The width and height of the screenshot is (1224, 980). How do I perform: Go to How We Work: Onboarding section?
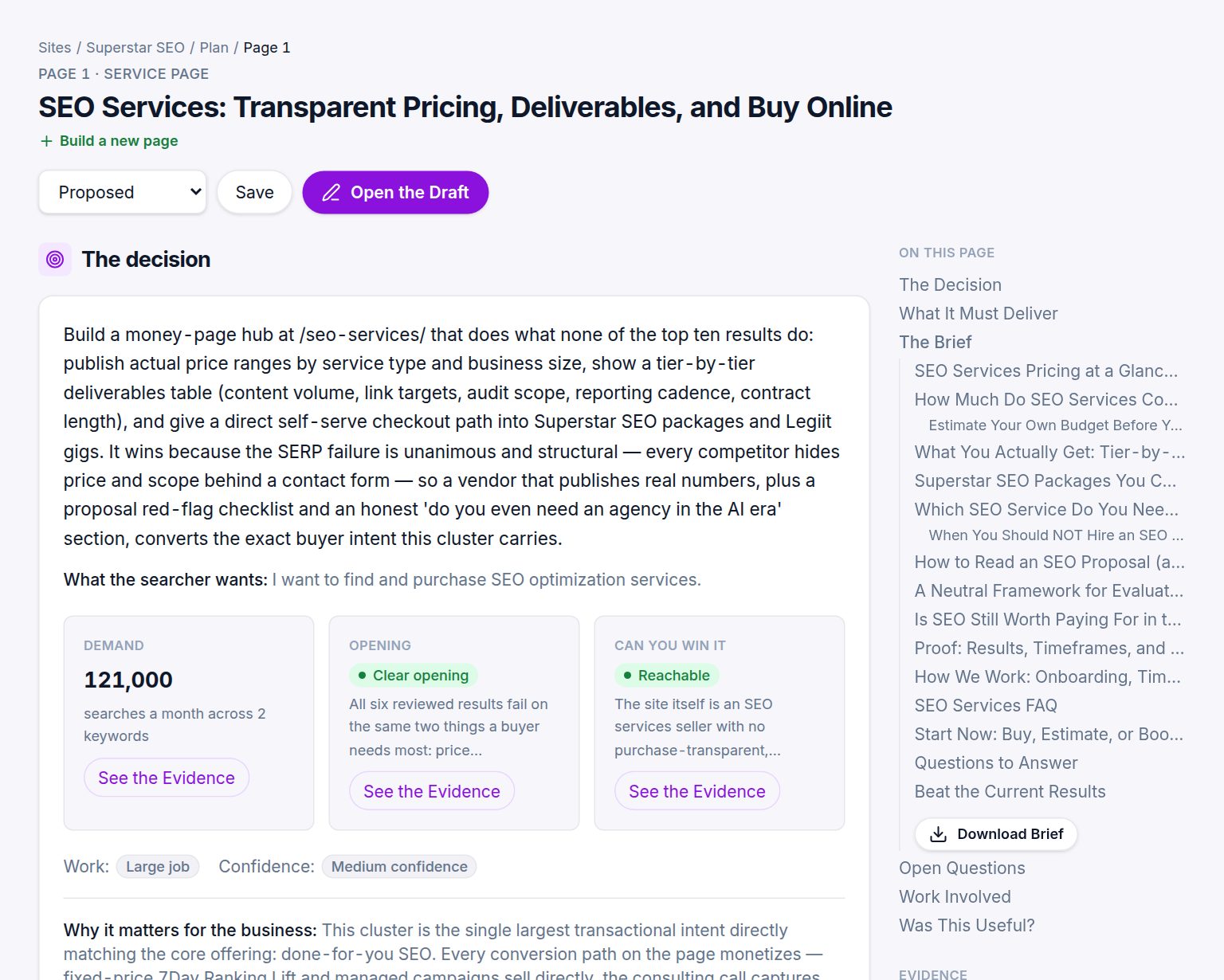pyautogui.click(x=1048, y=677)
